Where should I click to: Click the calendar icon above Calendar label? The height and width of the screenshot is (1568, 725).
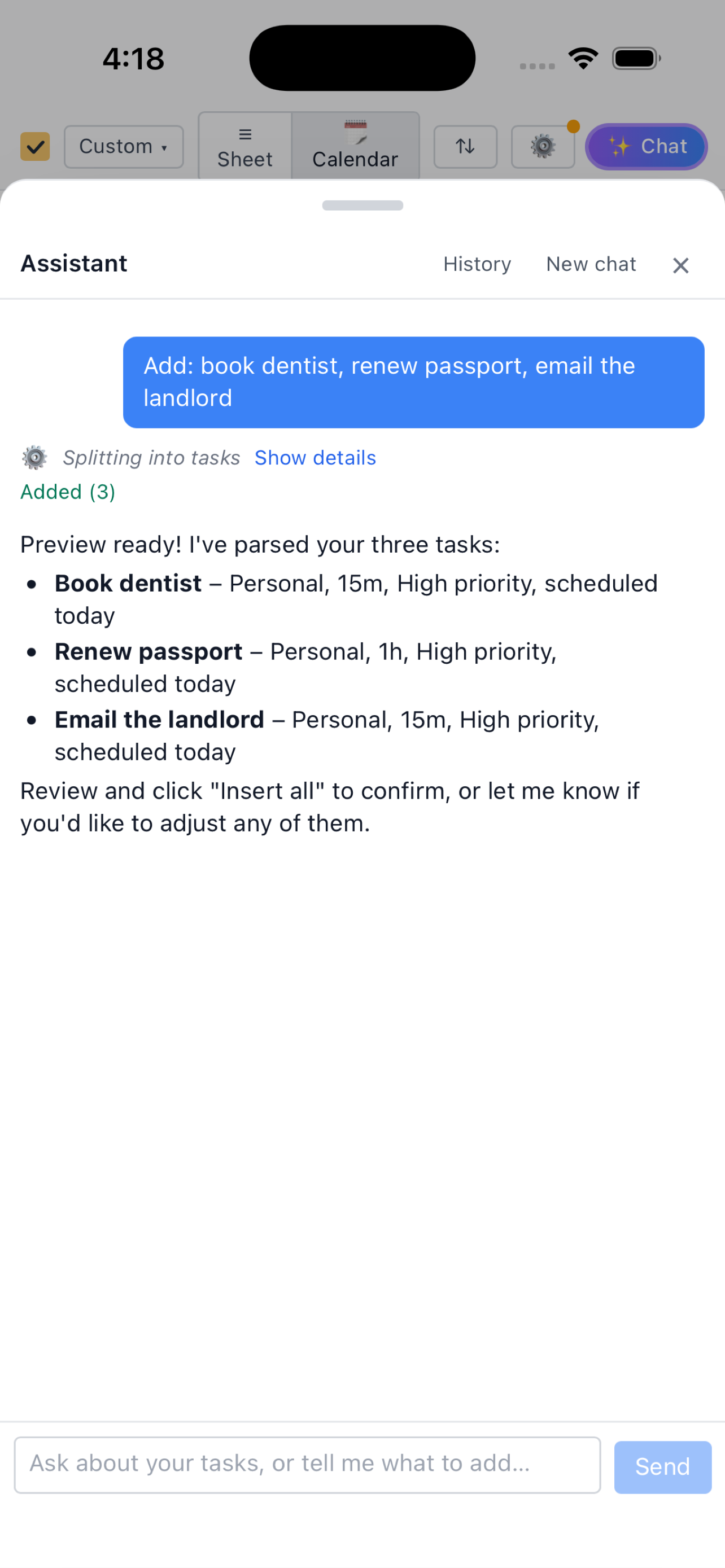[x=356, y=133]
